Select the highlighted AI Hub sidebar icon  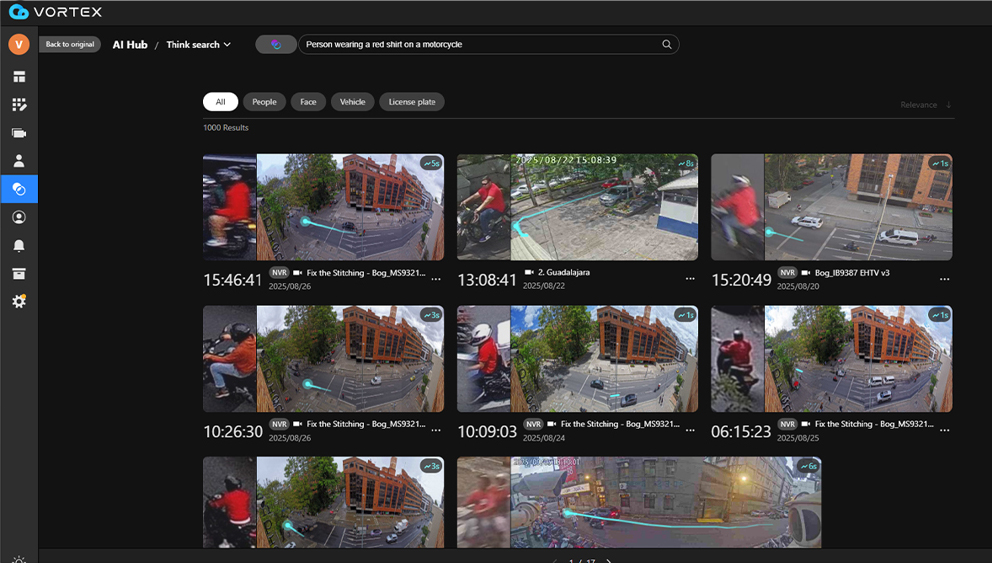pos(19,189)
